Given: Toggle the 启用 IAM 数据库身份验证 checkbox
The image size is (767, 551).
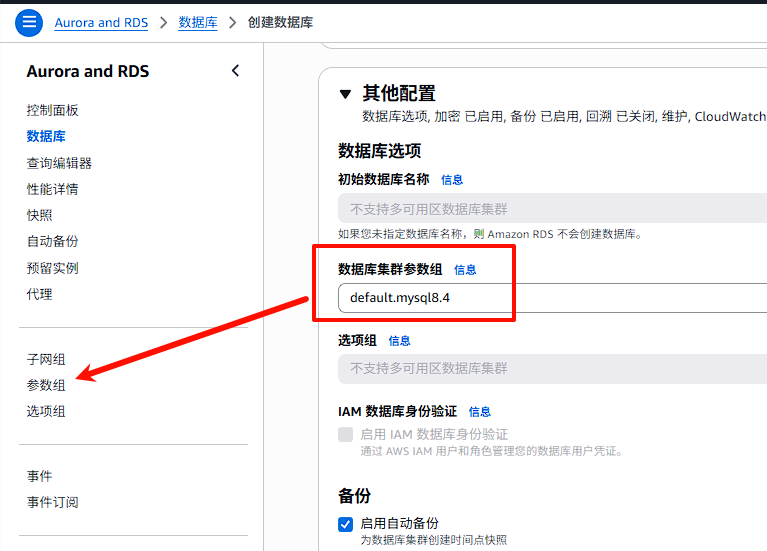Looking at the screenshot, I should click(345, 435).
